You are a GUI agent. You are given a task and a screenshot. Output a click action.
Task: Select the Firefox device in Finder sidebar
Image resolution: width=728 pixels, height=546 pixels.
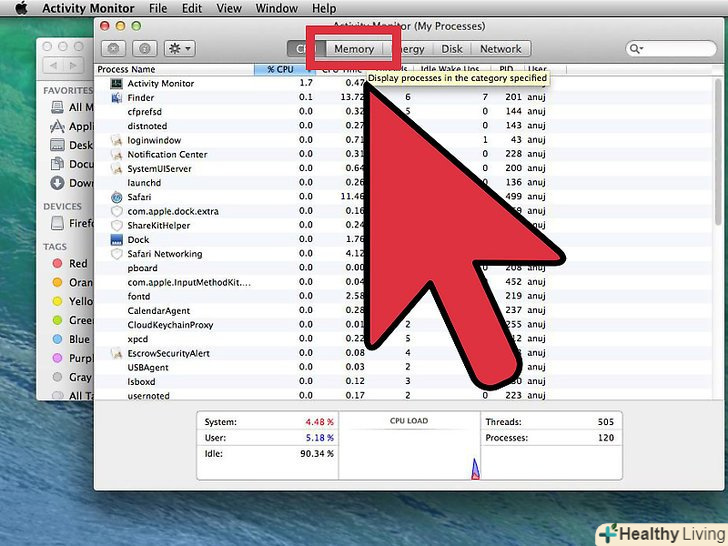click(x=72, y=223)
